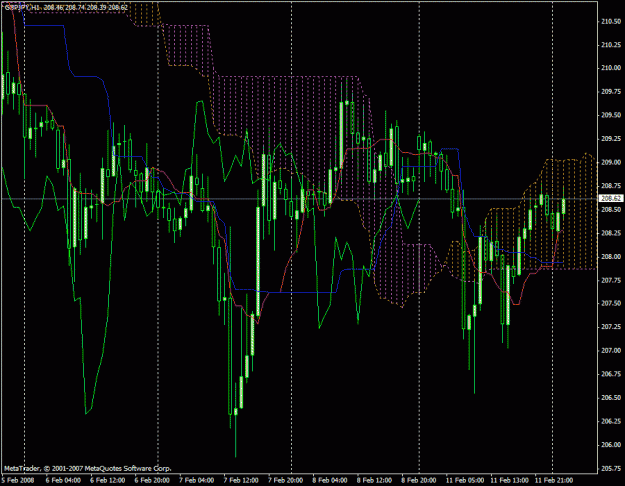Select the 207.25 price axis label
The width and height of the screenshot is (625, 486).
pyautogui.click(x=610, y=327)
